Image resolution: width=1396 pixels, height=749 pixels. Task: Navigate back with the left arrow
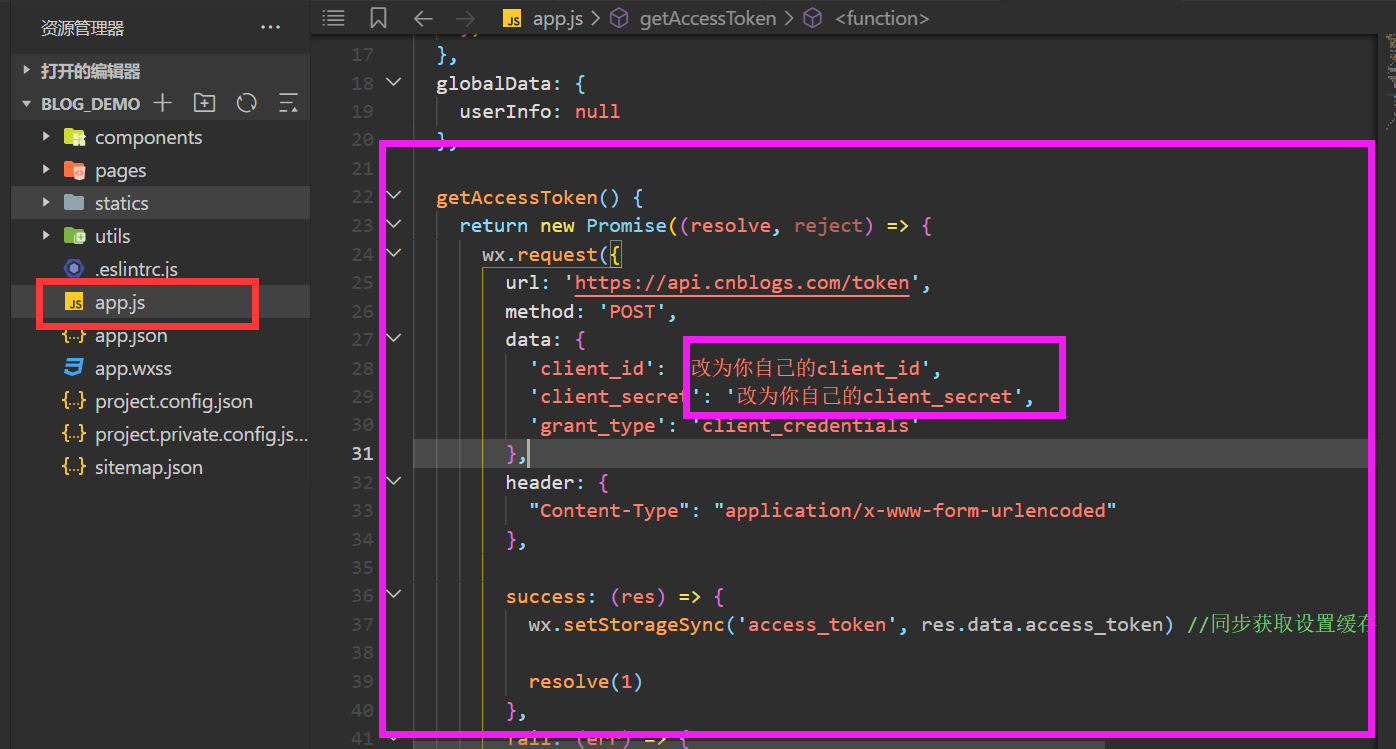pos(423,18)
